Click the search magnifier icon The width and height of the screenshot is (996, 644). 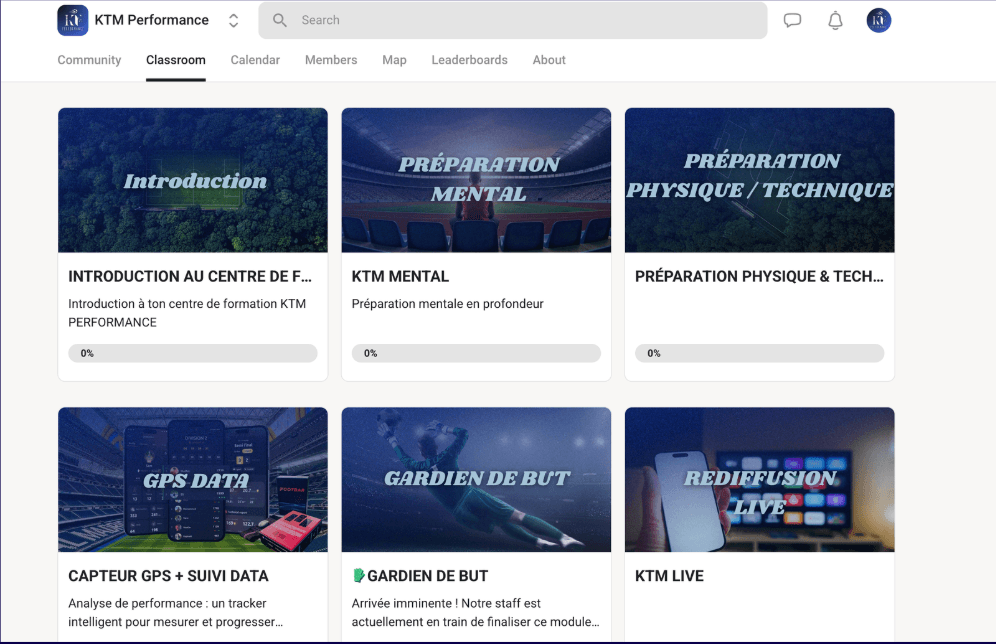point(279,20)
